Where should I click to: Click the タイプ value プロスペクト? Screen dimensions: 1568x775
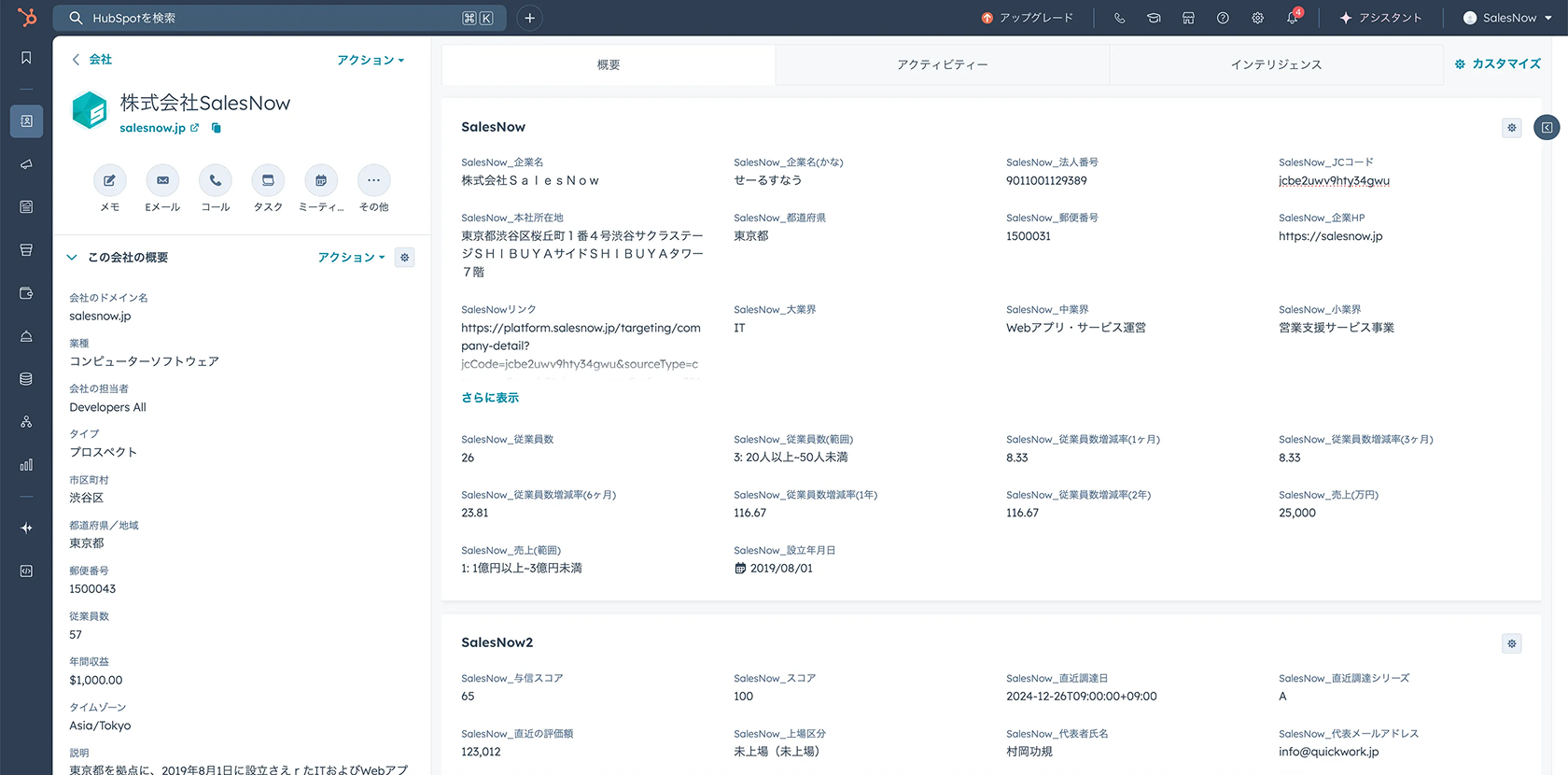coord(103,452)
